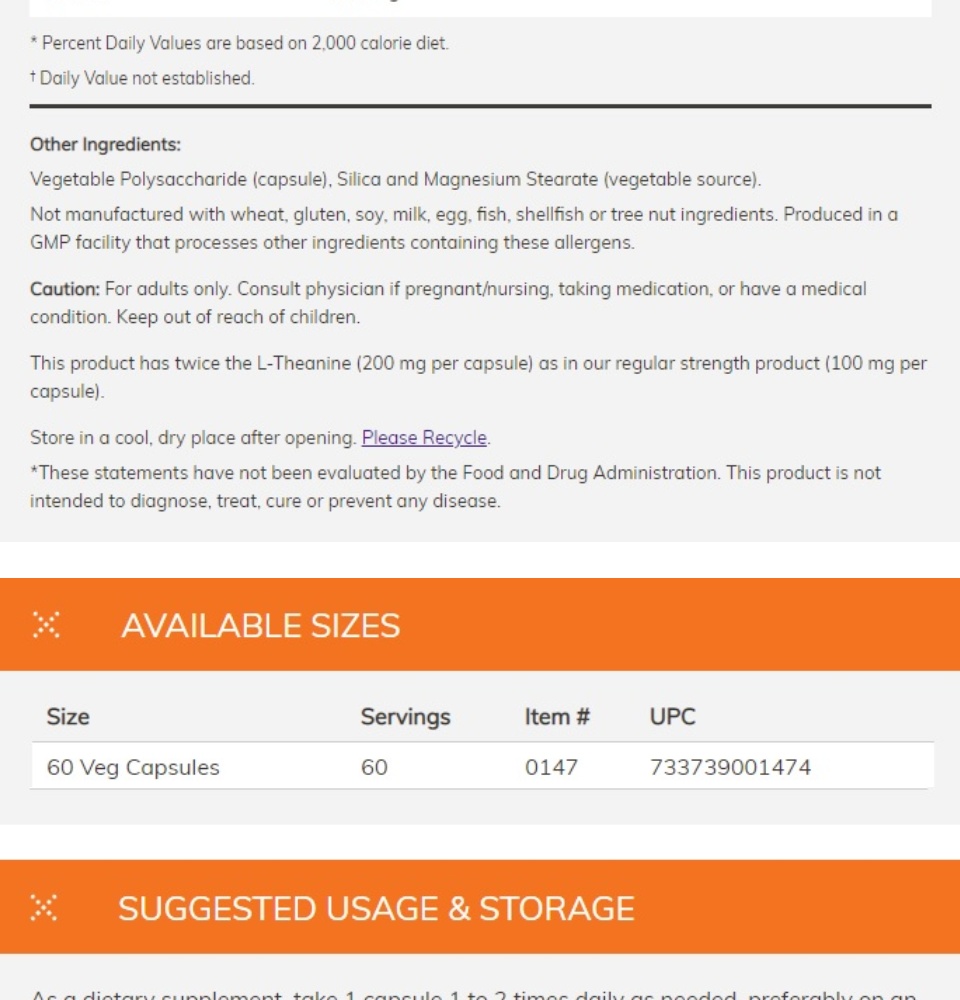Screen dimensions: 960x1000
Task: Click the Item # 0147 cell
Action: 551,767
